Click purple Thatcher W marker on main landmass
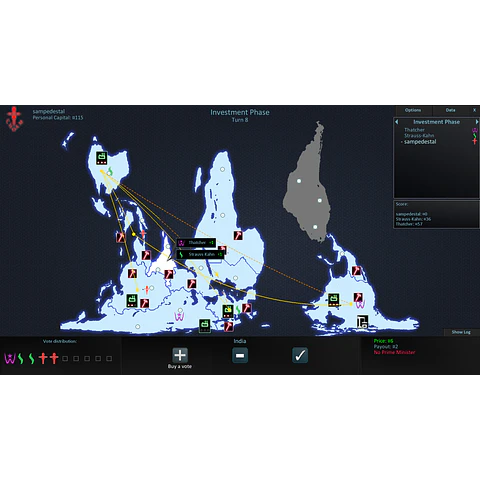 pos(179,317)
